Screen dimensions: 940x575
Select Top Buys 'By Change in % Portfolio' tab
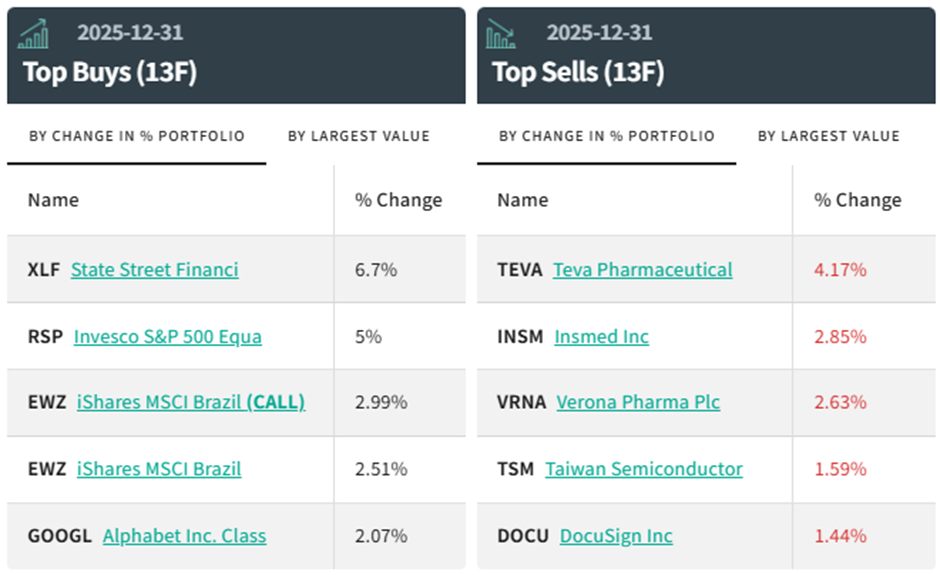(136, 136)
